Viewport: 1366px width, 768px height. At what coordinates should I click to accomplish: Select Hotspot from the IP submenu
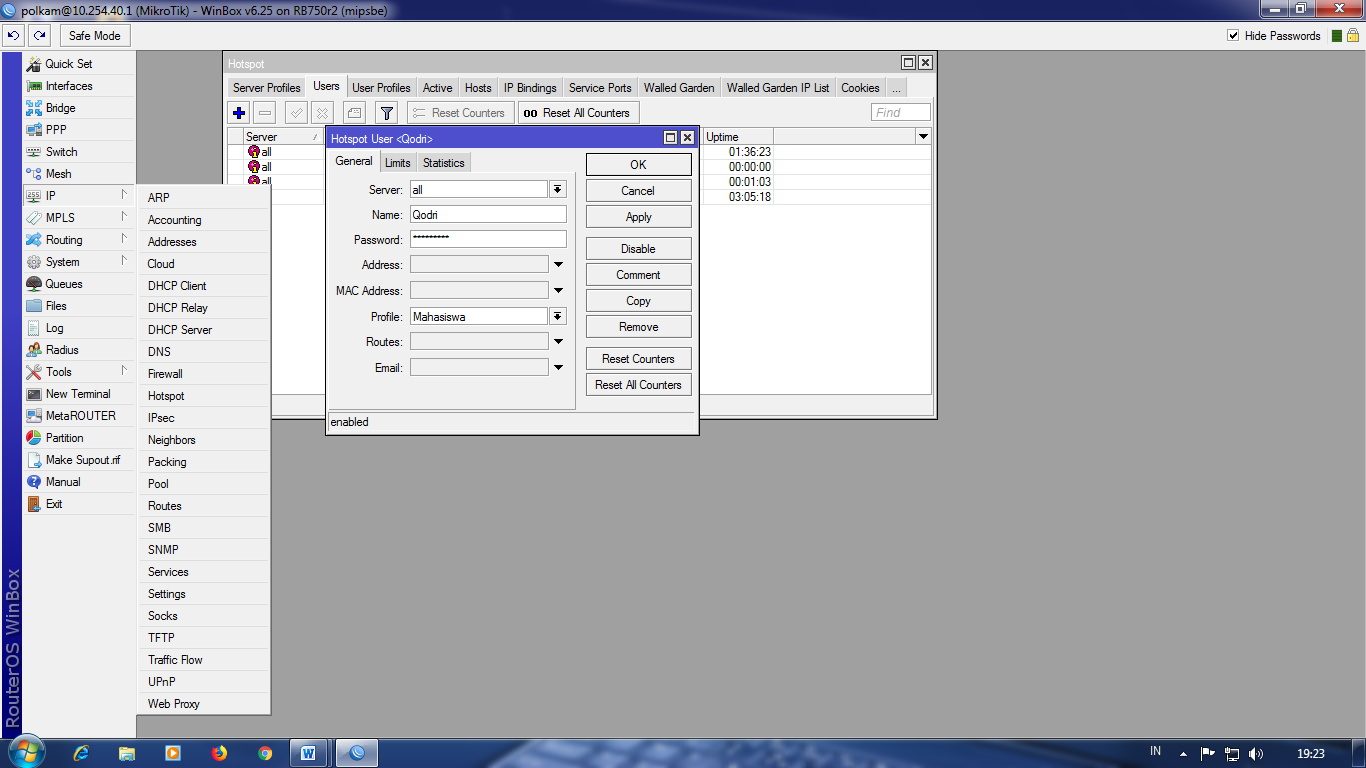(x=204, y=396)
